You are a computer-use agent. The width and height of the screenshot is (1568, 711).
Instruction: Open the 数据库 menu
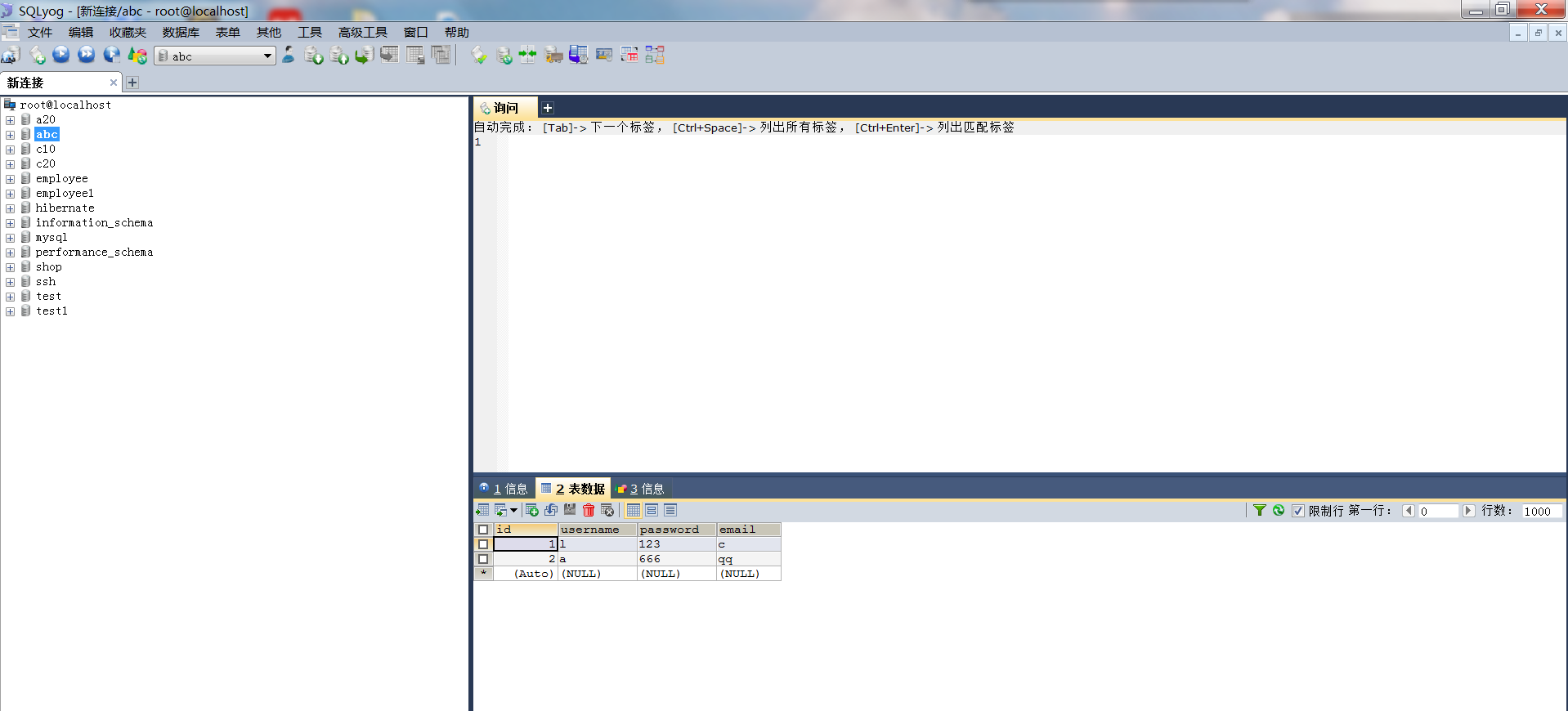pyautogui.click(x=181, y=32)
